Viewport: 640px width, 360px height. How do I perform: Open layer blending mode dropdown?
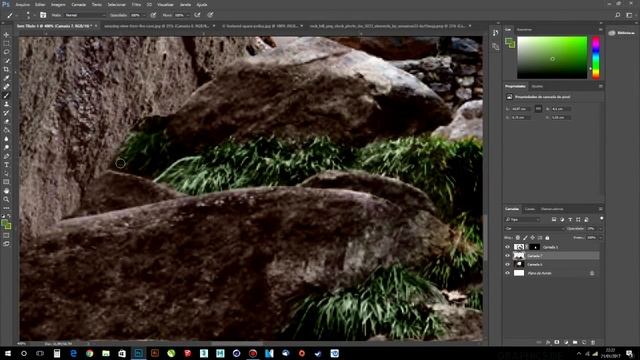(534, 229)
